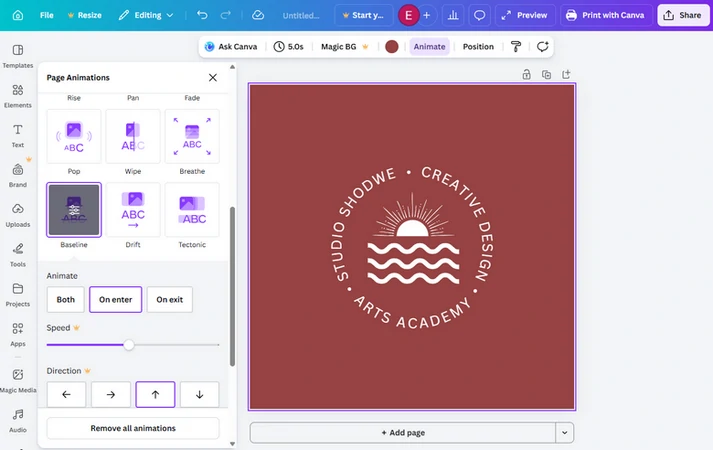The image size is (713, 450).
Task: Open Tools in the sidebar
Action: click(x=18, y=255)
